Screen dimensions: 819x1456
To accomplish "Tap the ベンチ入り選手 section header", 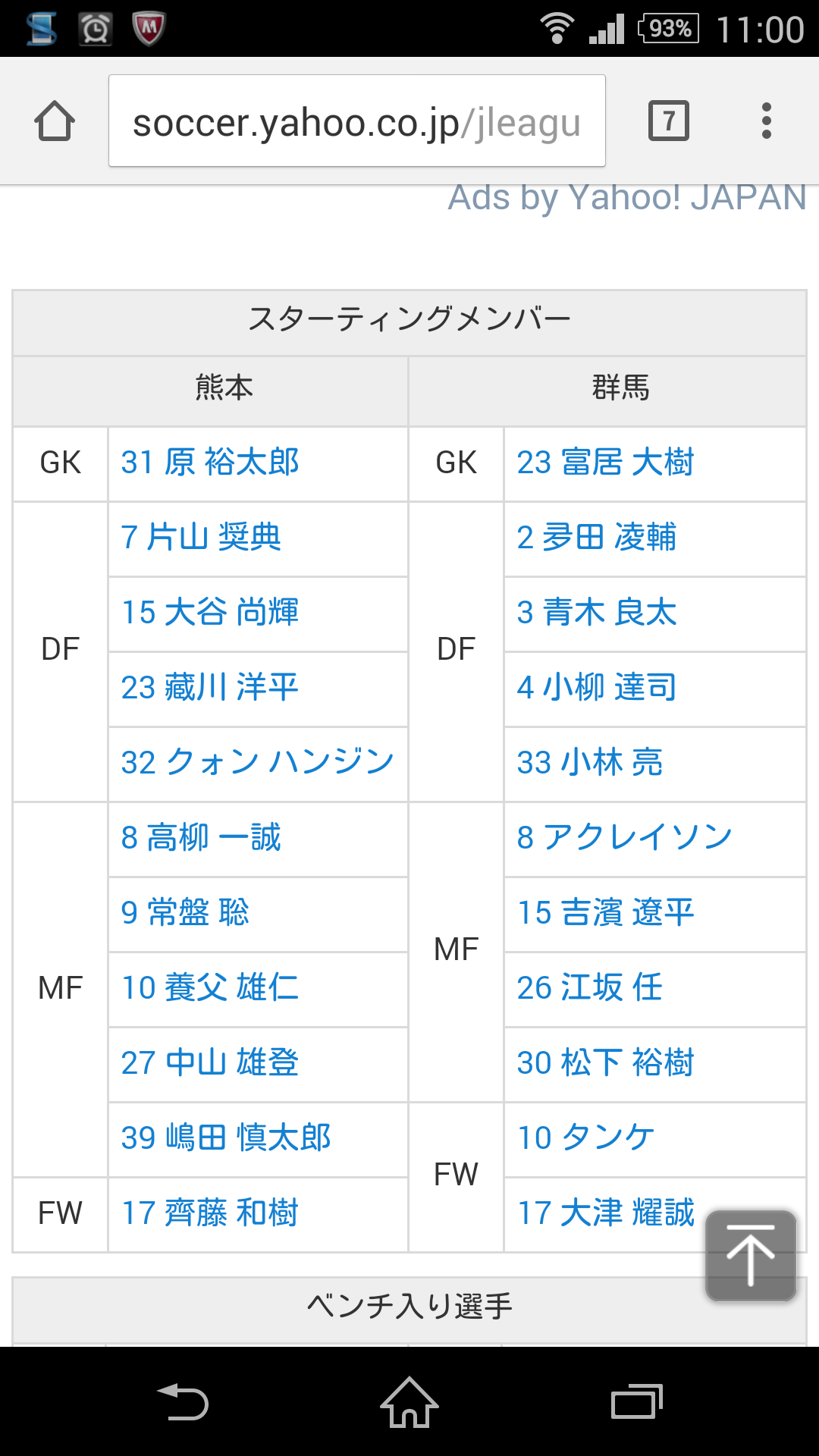I will click(x=409, y=1307).
